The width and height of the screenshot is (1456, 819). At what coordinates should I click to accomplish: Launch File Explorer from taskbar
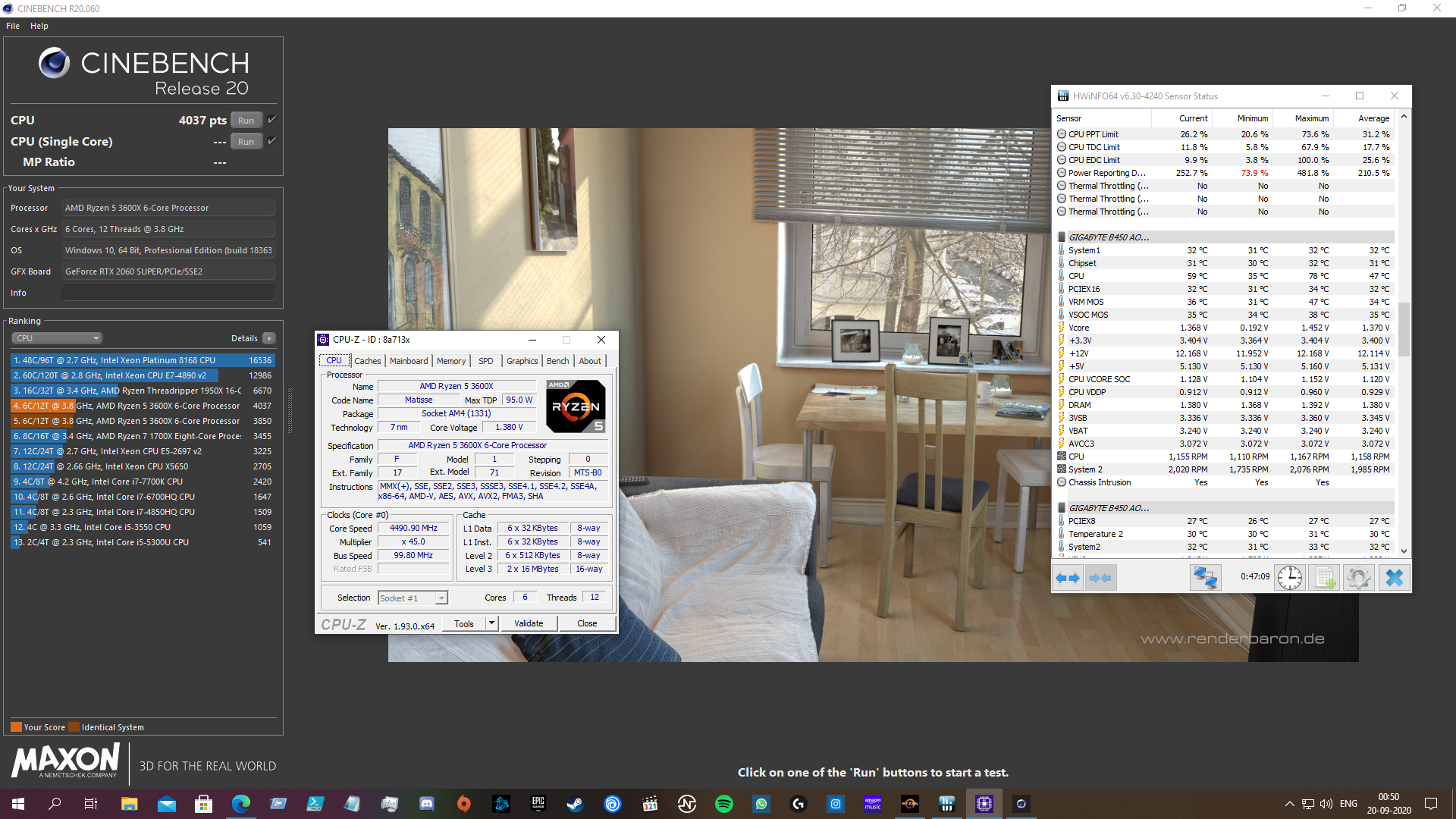click(x=129, y=804)
